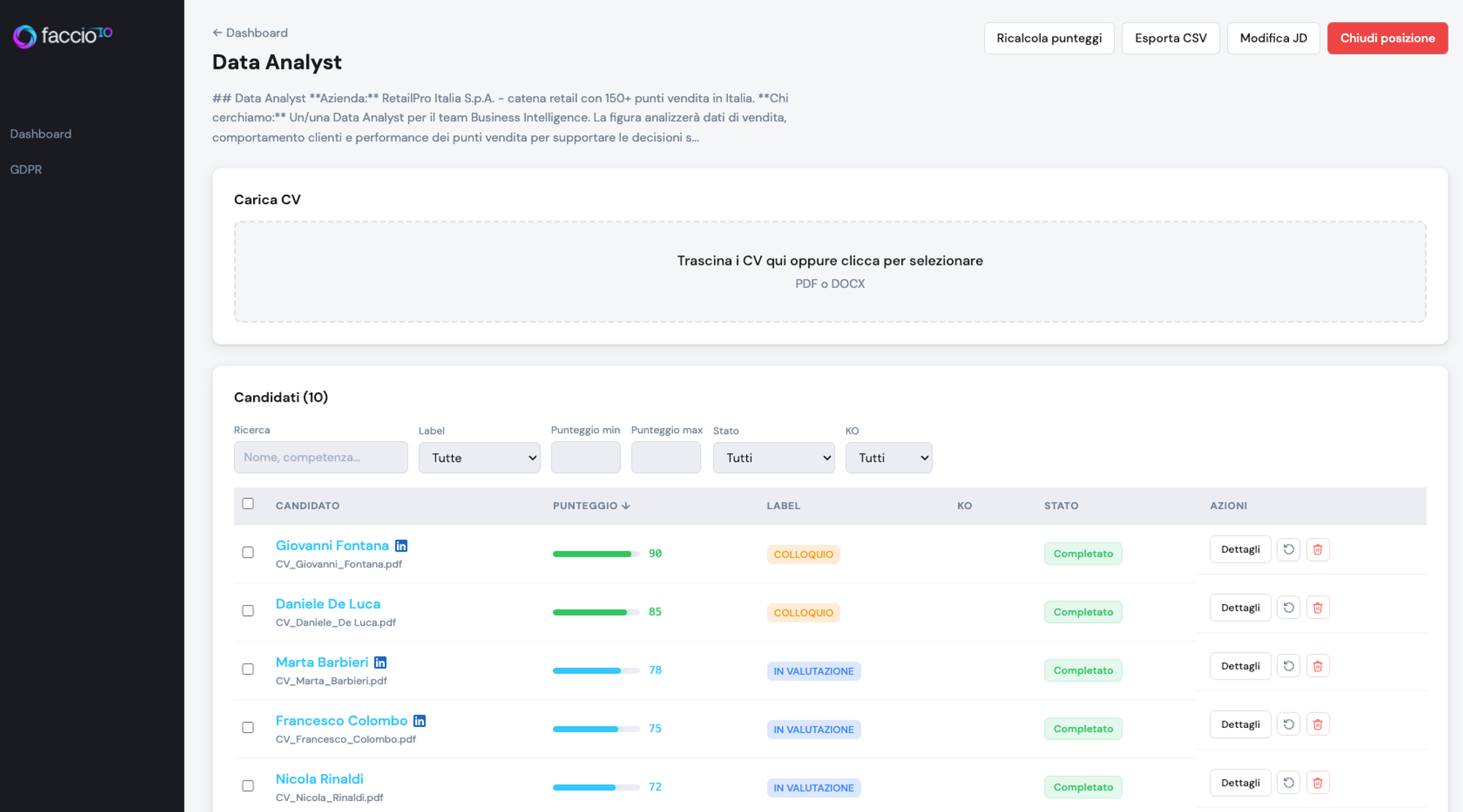
Task: Click Ricalcola punteggi button
Action: (x=1049, y=38)
